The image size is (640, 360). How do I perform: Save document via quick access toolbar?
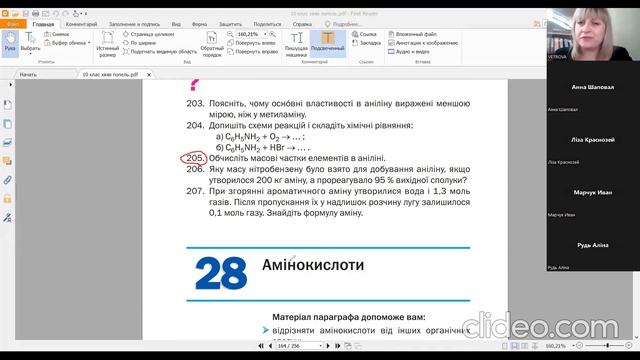point(25,14)
